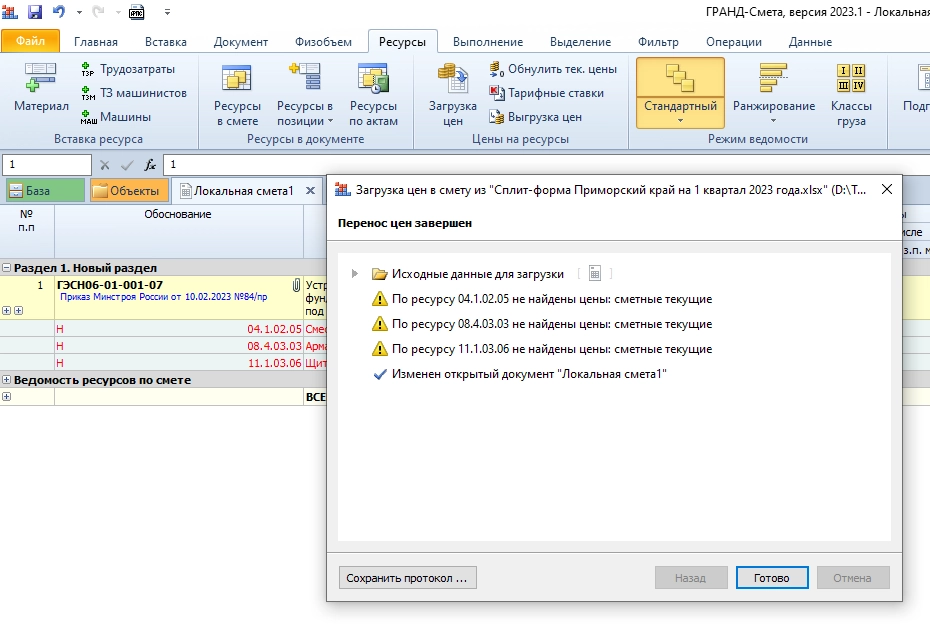This screenshot has height=632, width=930.
Task: Expand Ведомость ресурсов по смете section
Action: click(x=7, y=380)
